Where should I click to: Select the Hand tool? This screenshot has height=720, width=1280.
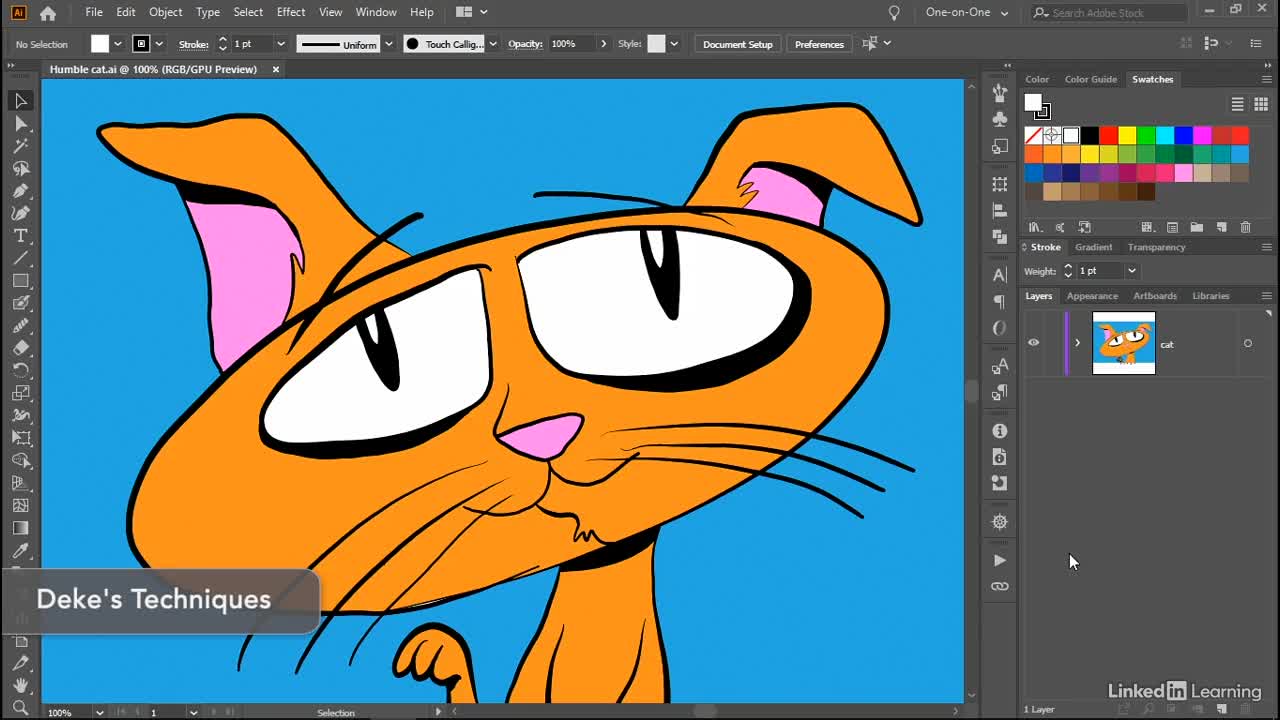point(20,686)
